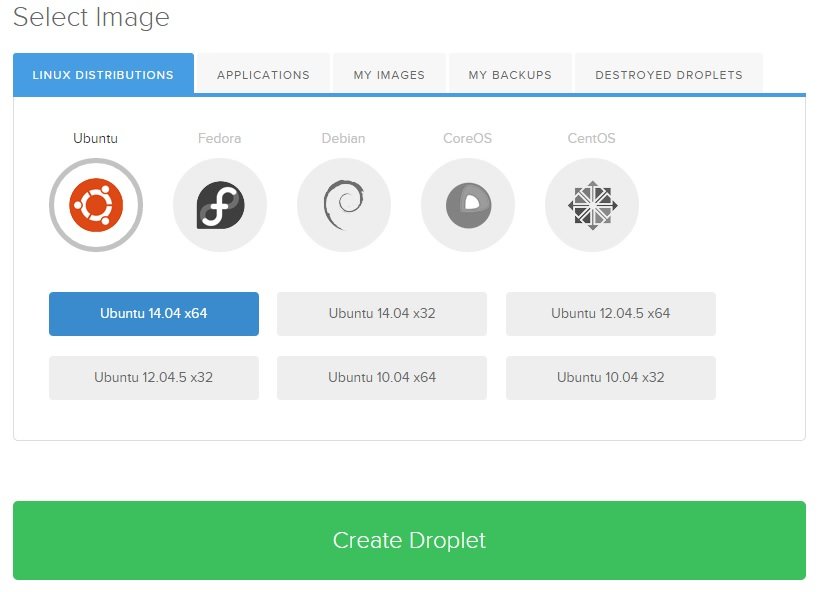
Task: Choose the Fedora distribution icon
Action: coord(220,205)
